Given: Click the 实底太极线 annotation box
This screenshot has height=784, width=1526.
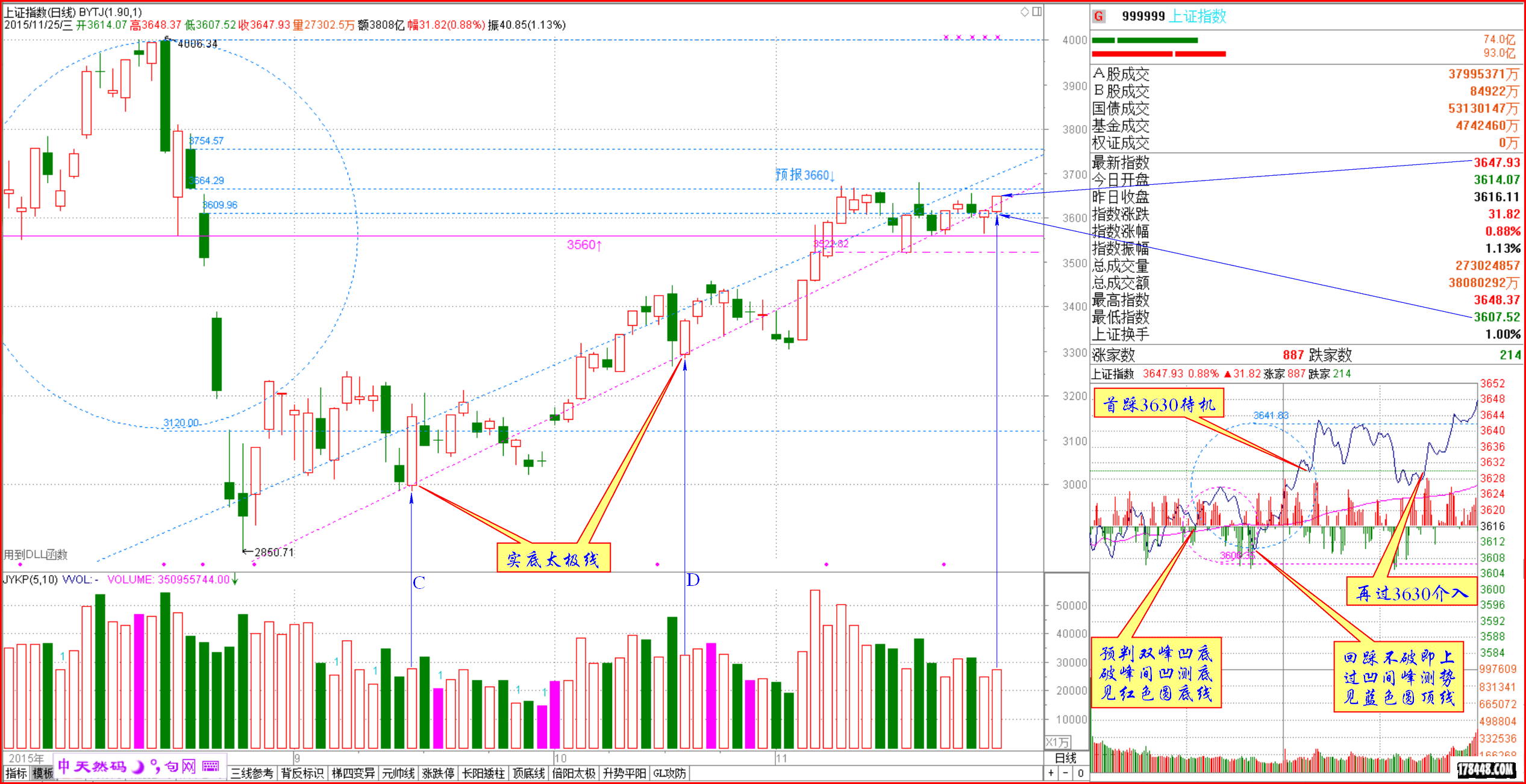Looking at the screenshot, I should click(553, 558).
